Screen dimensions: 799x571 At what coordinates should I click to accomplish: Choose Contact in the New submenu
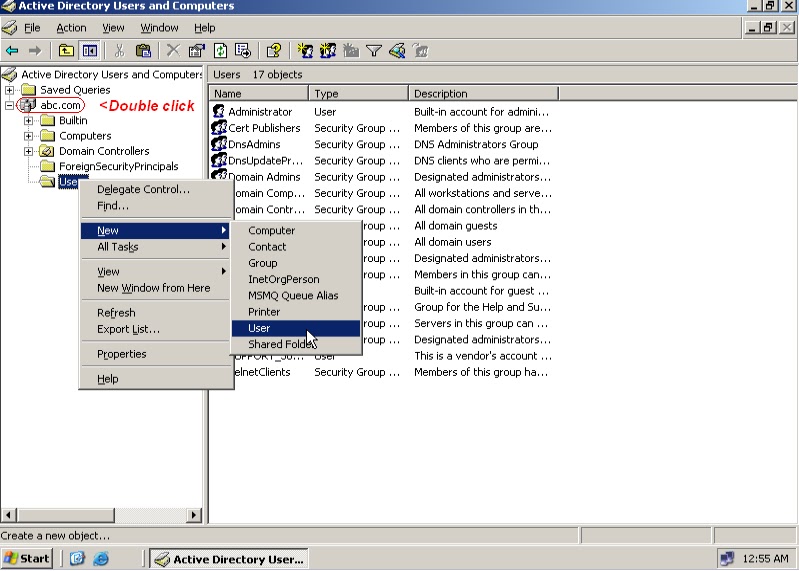click(296, 247)
